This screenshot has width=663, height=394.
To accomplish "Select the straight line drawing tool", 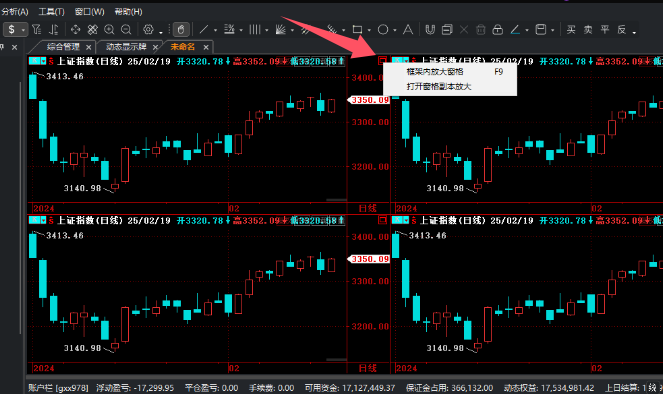I will click(x=204, y=30).
